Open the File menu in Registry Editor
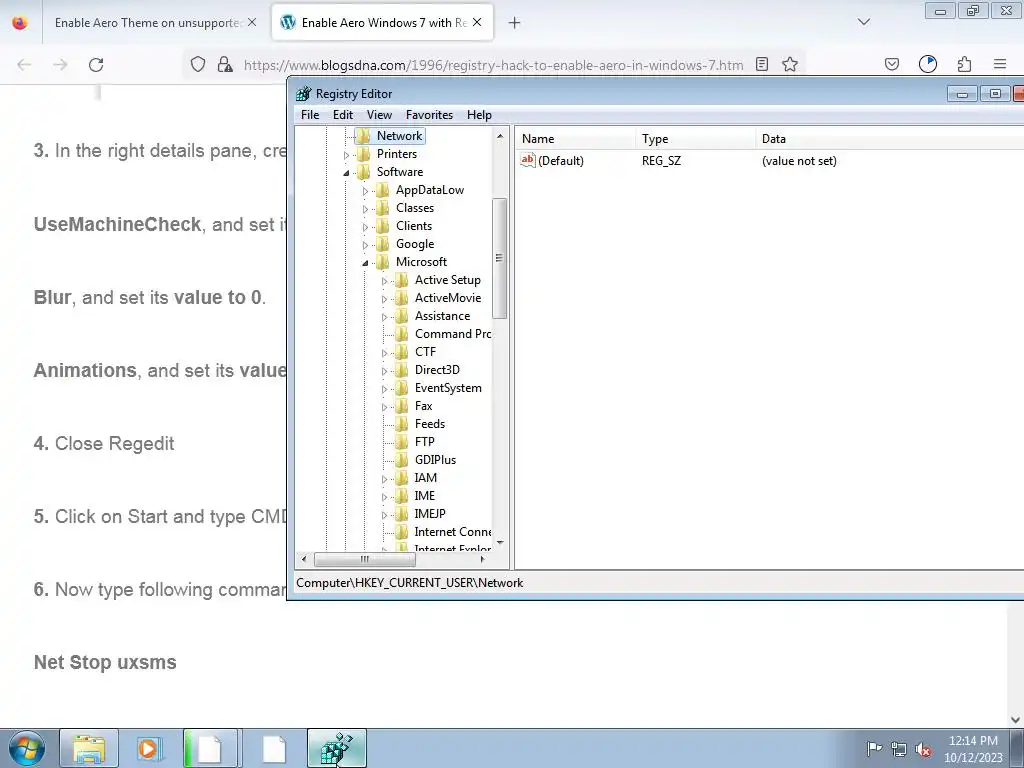 coord(310,115)
